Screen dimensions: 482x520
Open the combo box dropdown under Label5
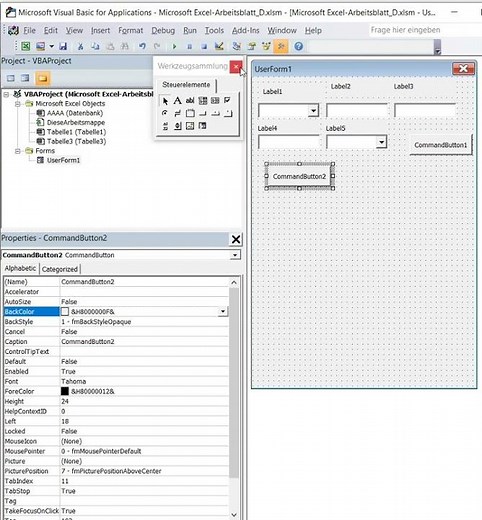point(381,142)
